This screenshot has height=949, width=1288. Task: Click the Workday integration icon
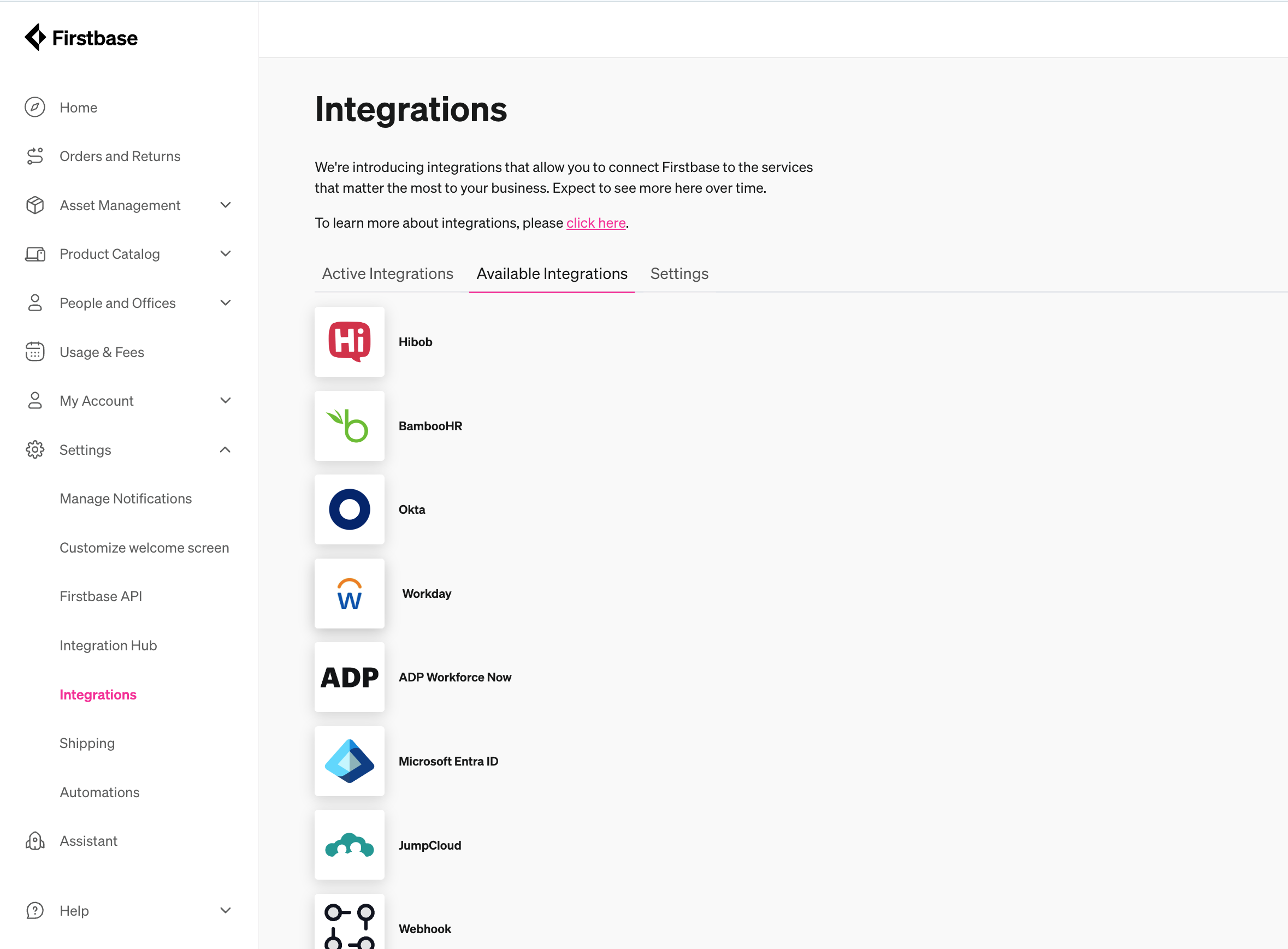349,594
